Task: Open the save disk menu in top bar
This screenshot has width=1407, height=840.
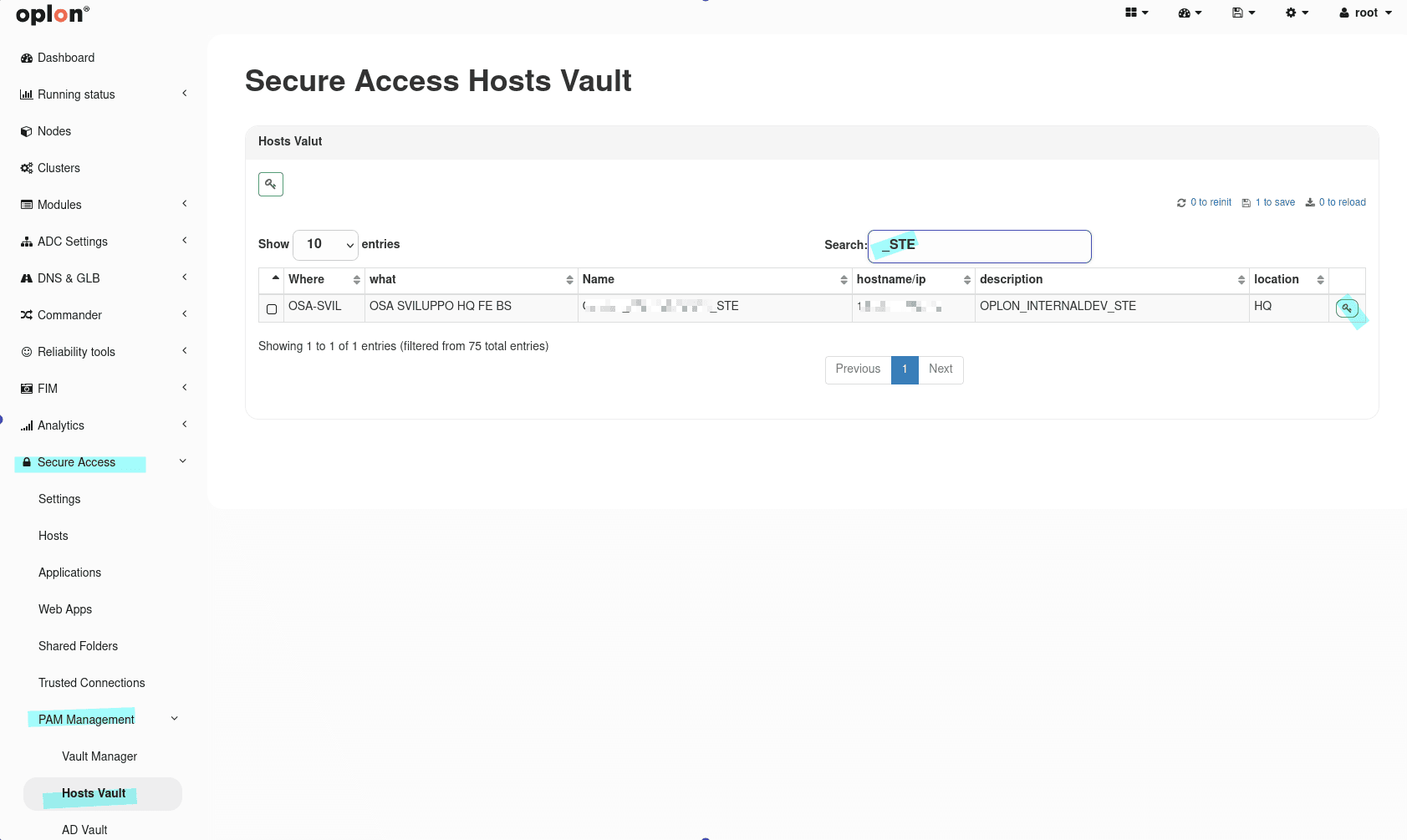Action: click(1243, 13)
